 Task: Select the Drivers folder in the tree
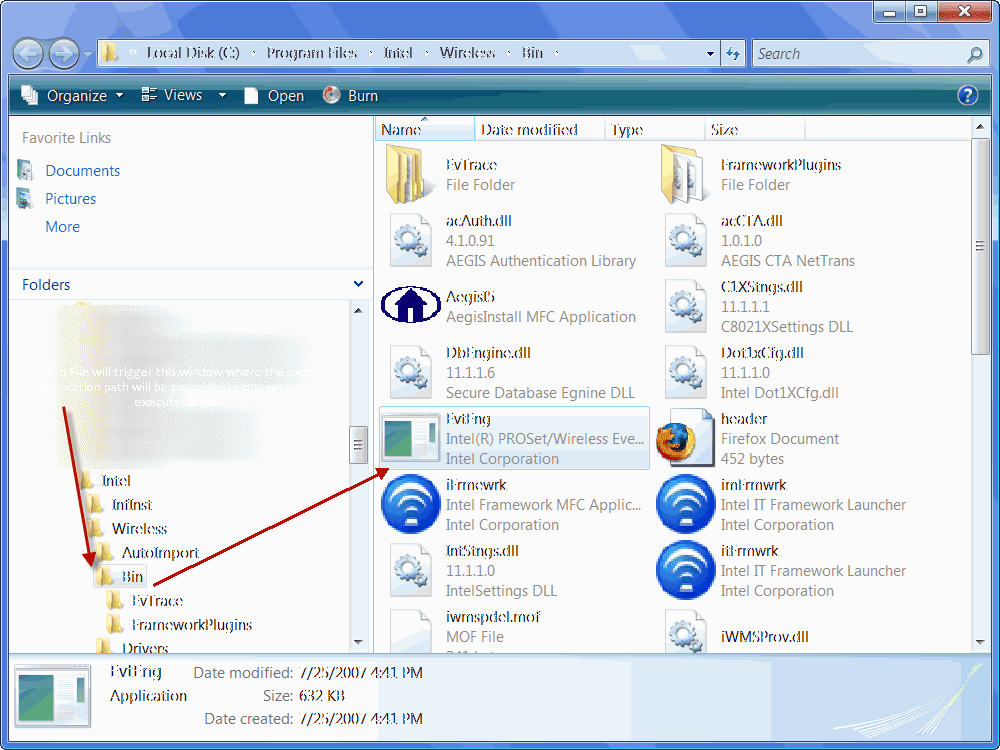(145, 647)
